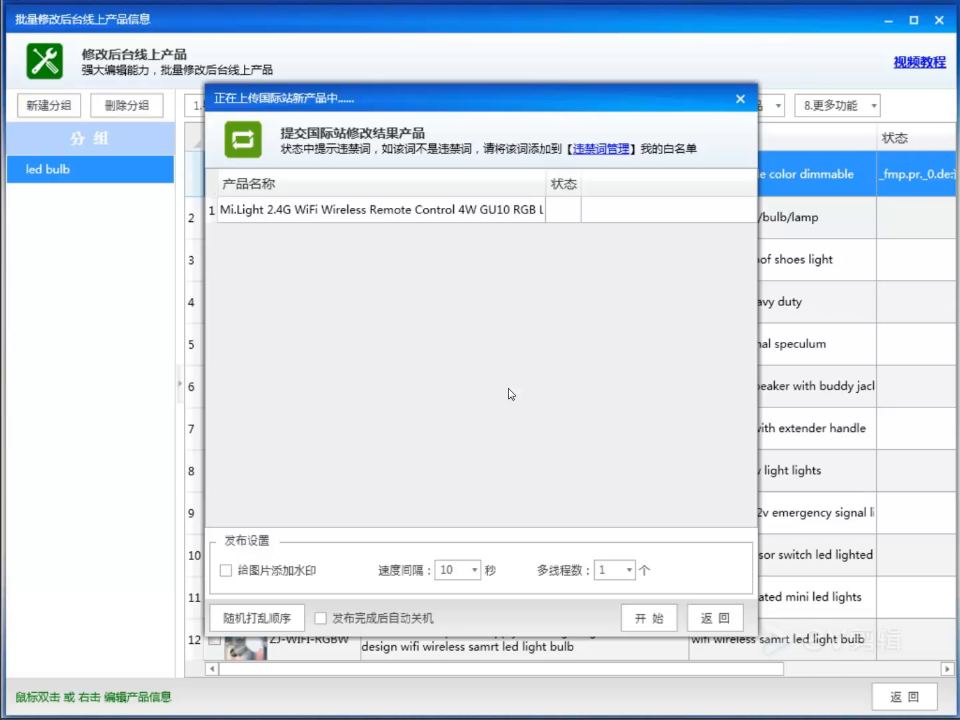The image size is (960, 720).
Task: Toggle 发布完成后自动关机 checkbox
Action: click(x=320, y=618)
